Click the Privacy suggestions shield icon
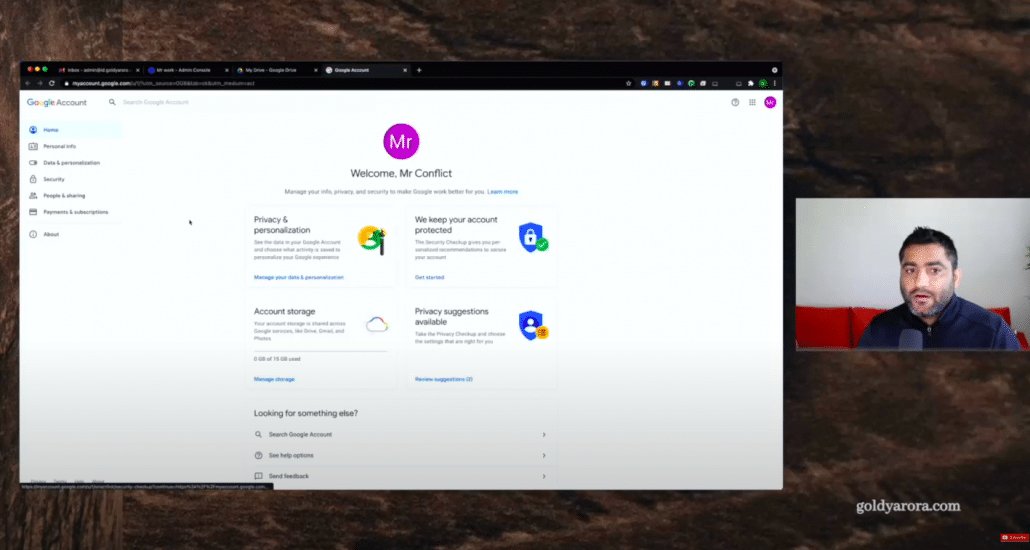1030x550 pixels. (533, 325)
